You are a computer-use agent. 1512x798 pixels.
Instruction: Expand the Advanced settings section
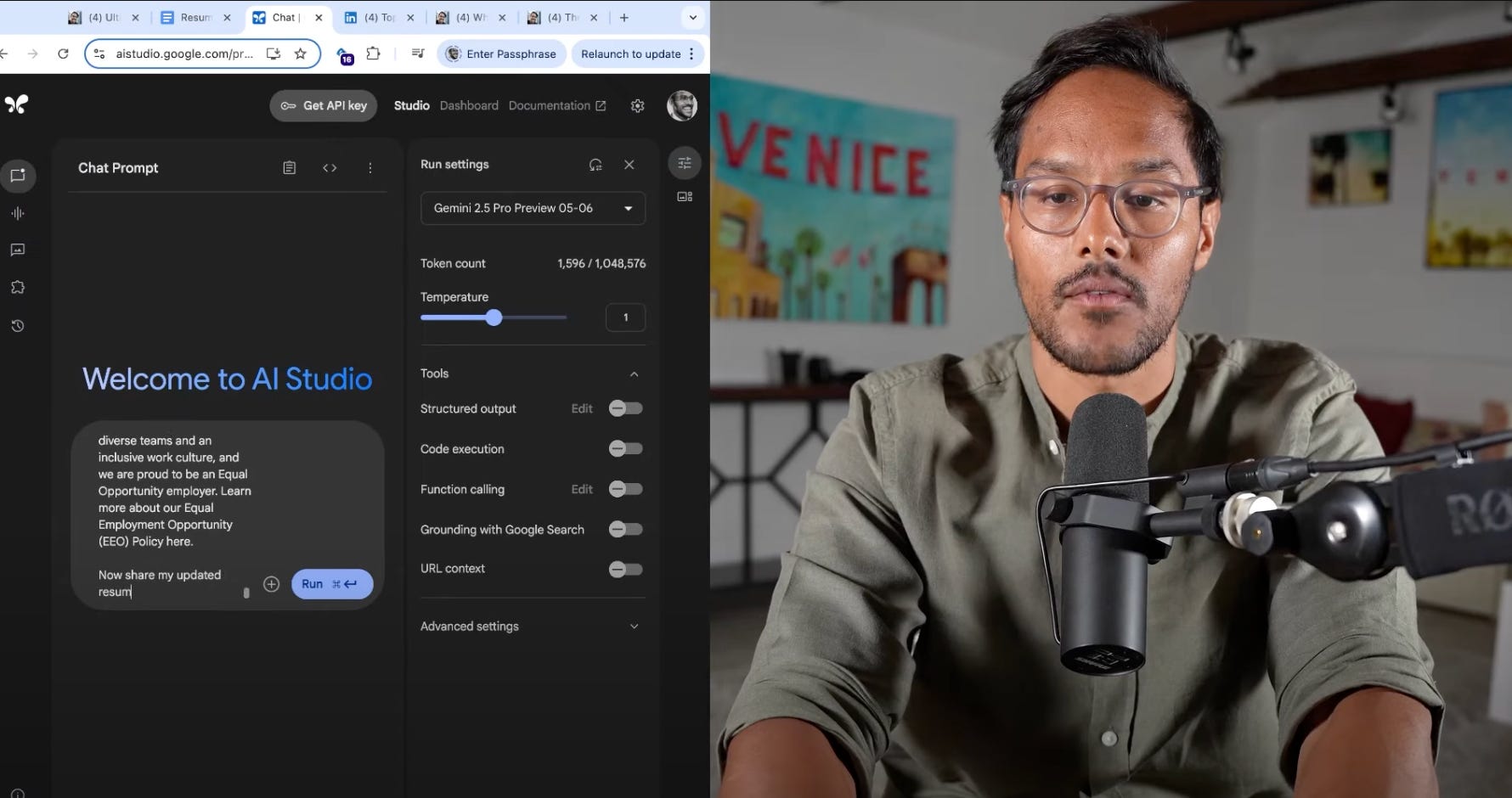pos(533,627)
